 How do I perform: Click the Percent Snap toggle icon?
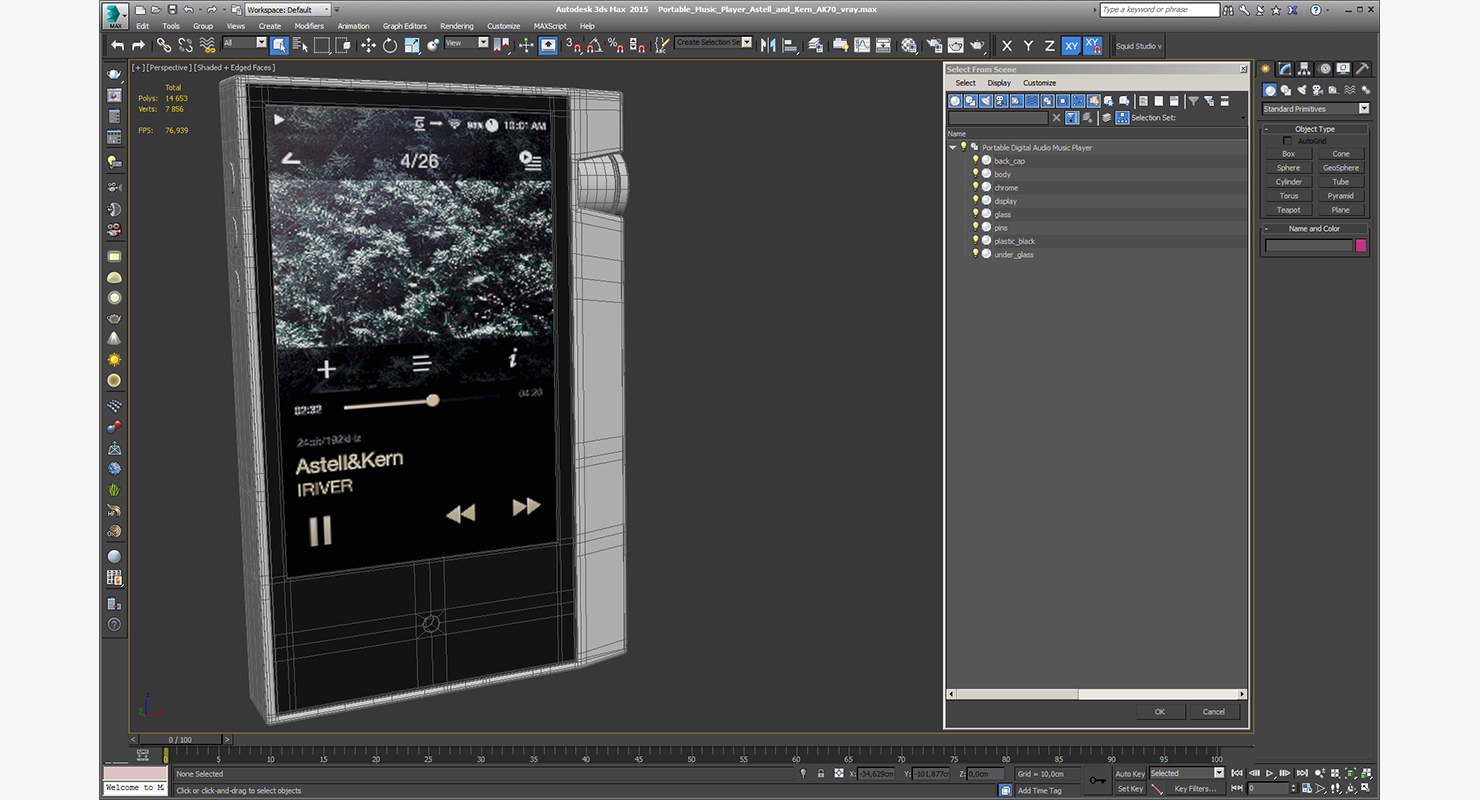click(616, 45)
